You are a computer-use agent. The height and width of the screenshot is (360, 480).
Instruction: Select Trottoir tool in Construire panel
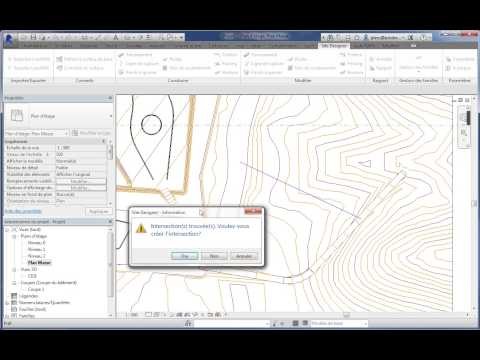226,54
